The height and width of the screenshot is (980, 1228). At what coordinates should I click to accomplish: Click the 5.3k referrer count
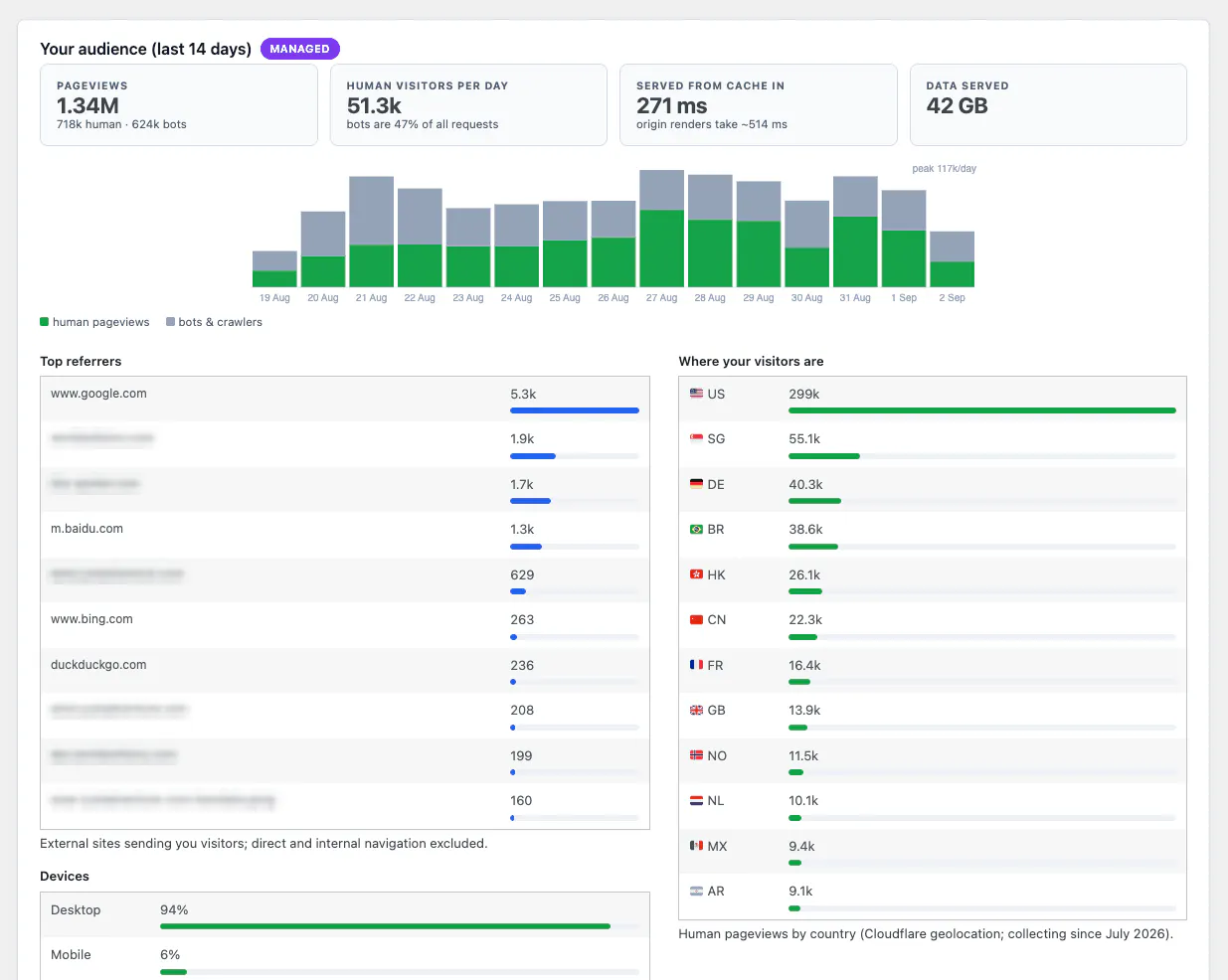pyautogui.click(x=523, y=394)
